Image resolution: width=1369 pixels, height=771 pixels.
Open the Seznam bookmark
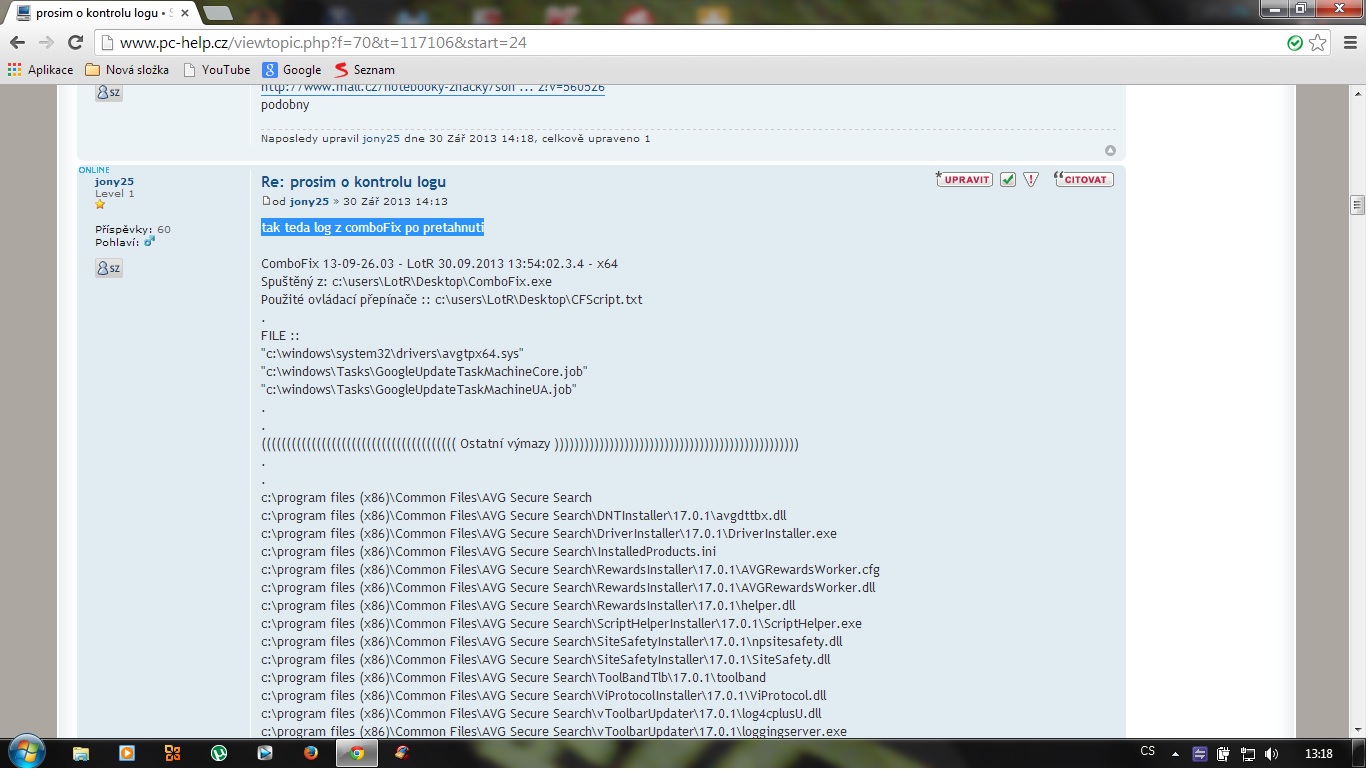tap(364, 70)
